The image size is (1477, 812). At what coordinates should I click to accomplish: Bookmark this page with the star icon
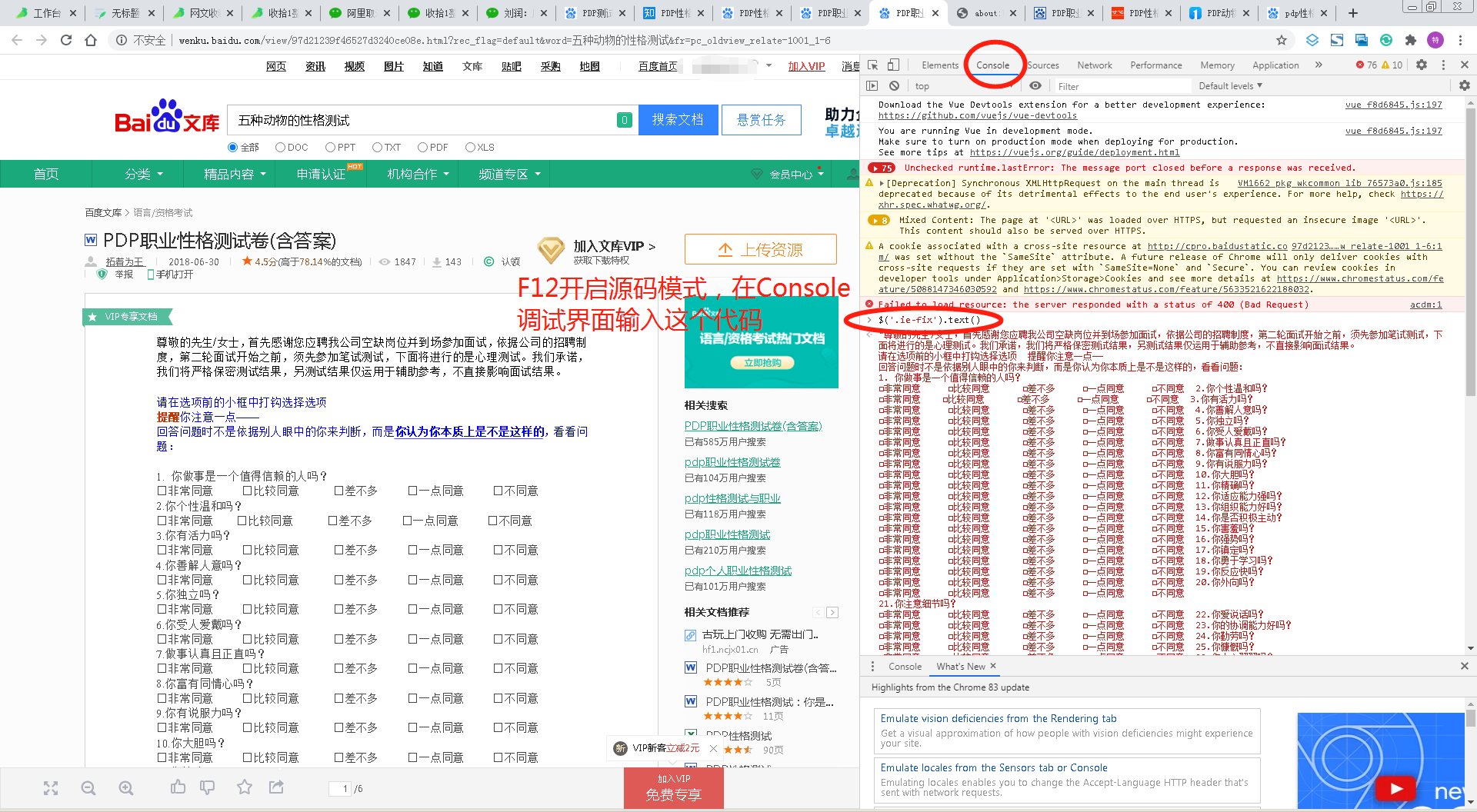1282,40
